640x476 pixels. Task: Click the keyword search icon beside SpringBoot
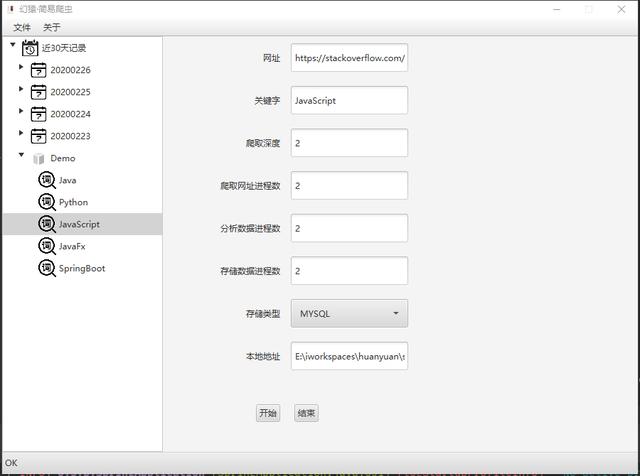[47, 268]
